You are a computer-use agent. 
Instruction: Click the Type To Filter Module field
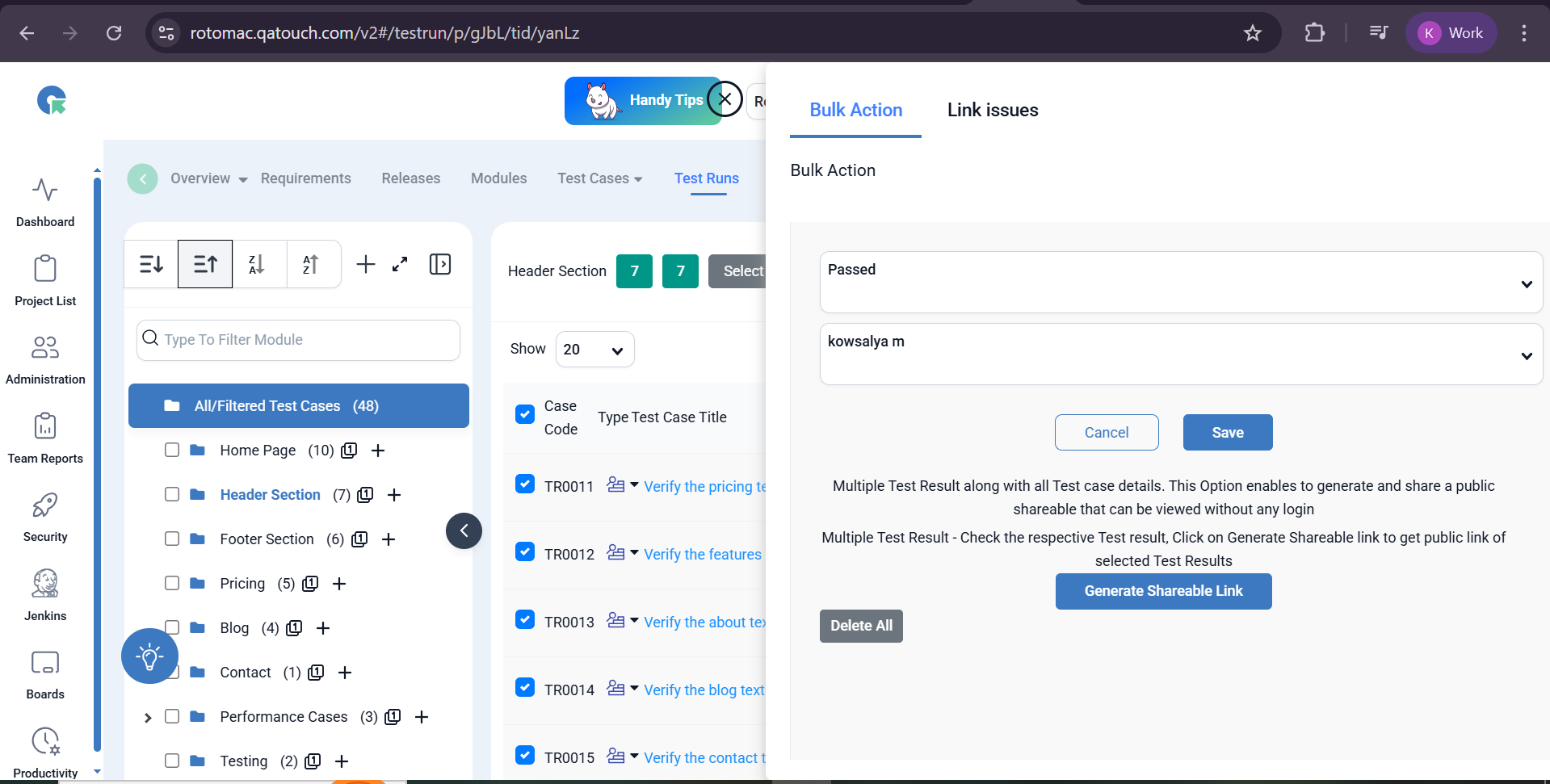click(x=307, y=340)
